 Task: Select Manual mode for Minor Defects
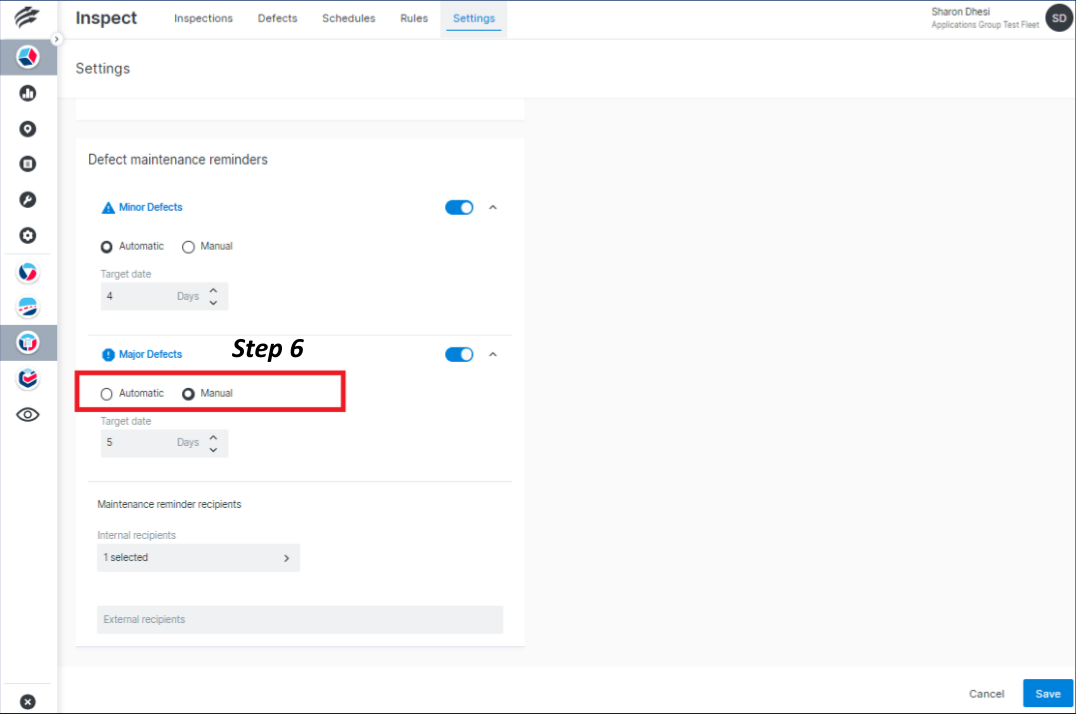tap(188, 246)
